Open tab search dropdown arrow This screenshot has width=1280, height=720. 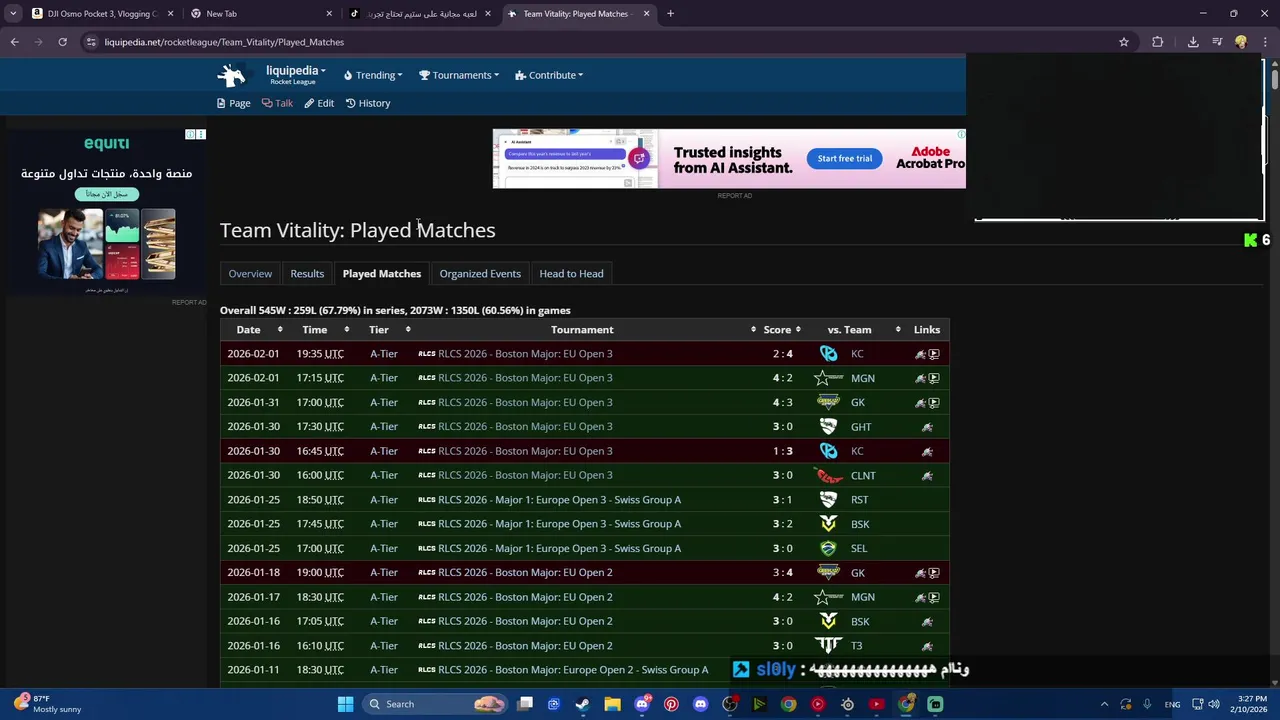13,14
